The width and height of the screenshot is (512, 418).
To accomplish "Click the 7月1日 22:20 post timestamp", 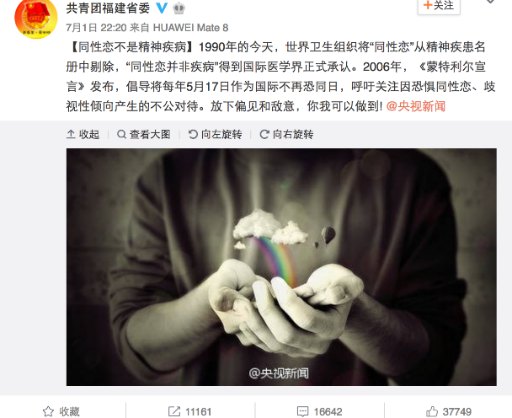I will [96, 27].
